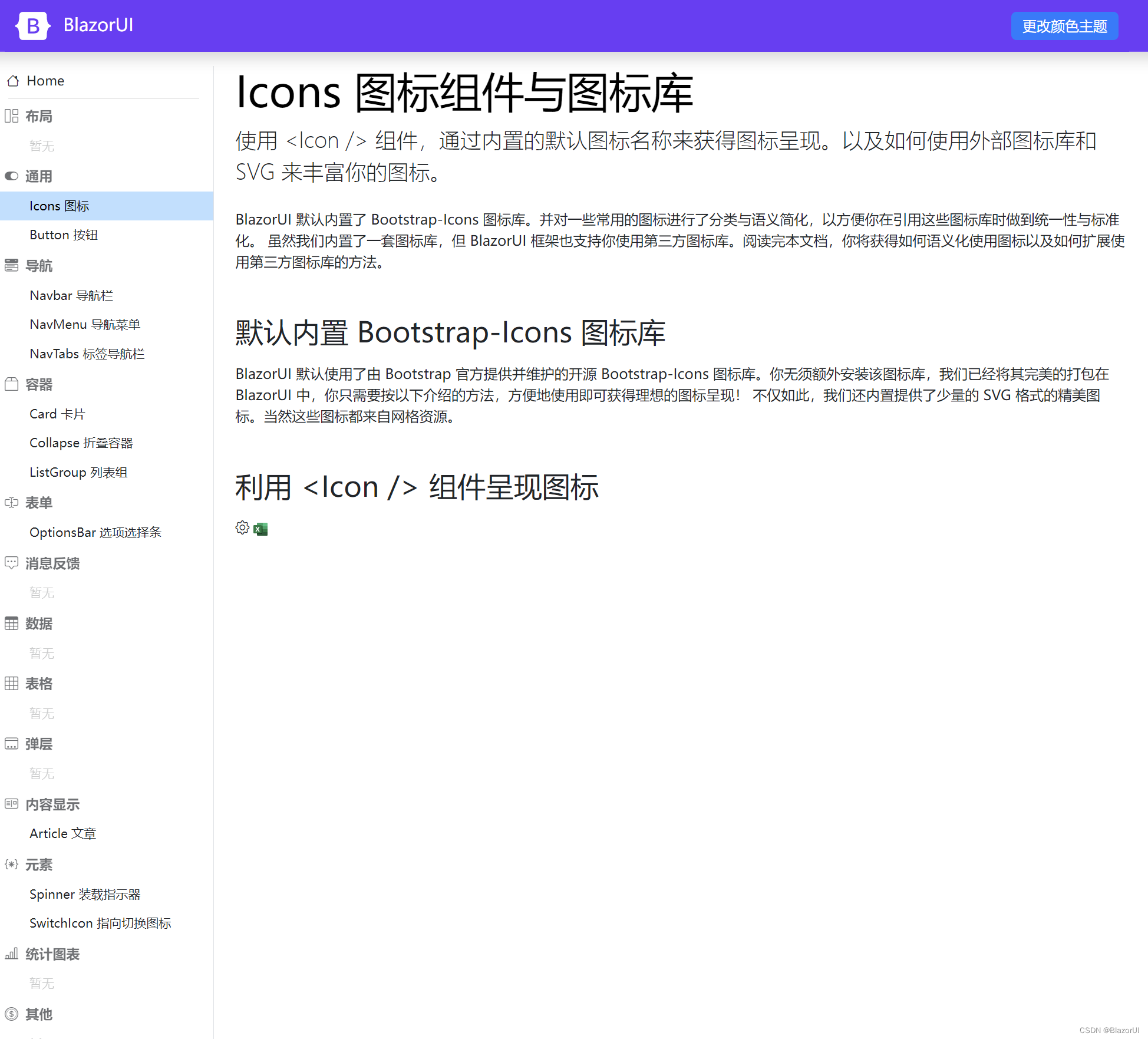The height and width of the screenshot is (1039, 1148).
Task: Select NavTabs 标签导航栏 menu item
Action: pyautogui.click(x=87, y=354)
